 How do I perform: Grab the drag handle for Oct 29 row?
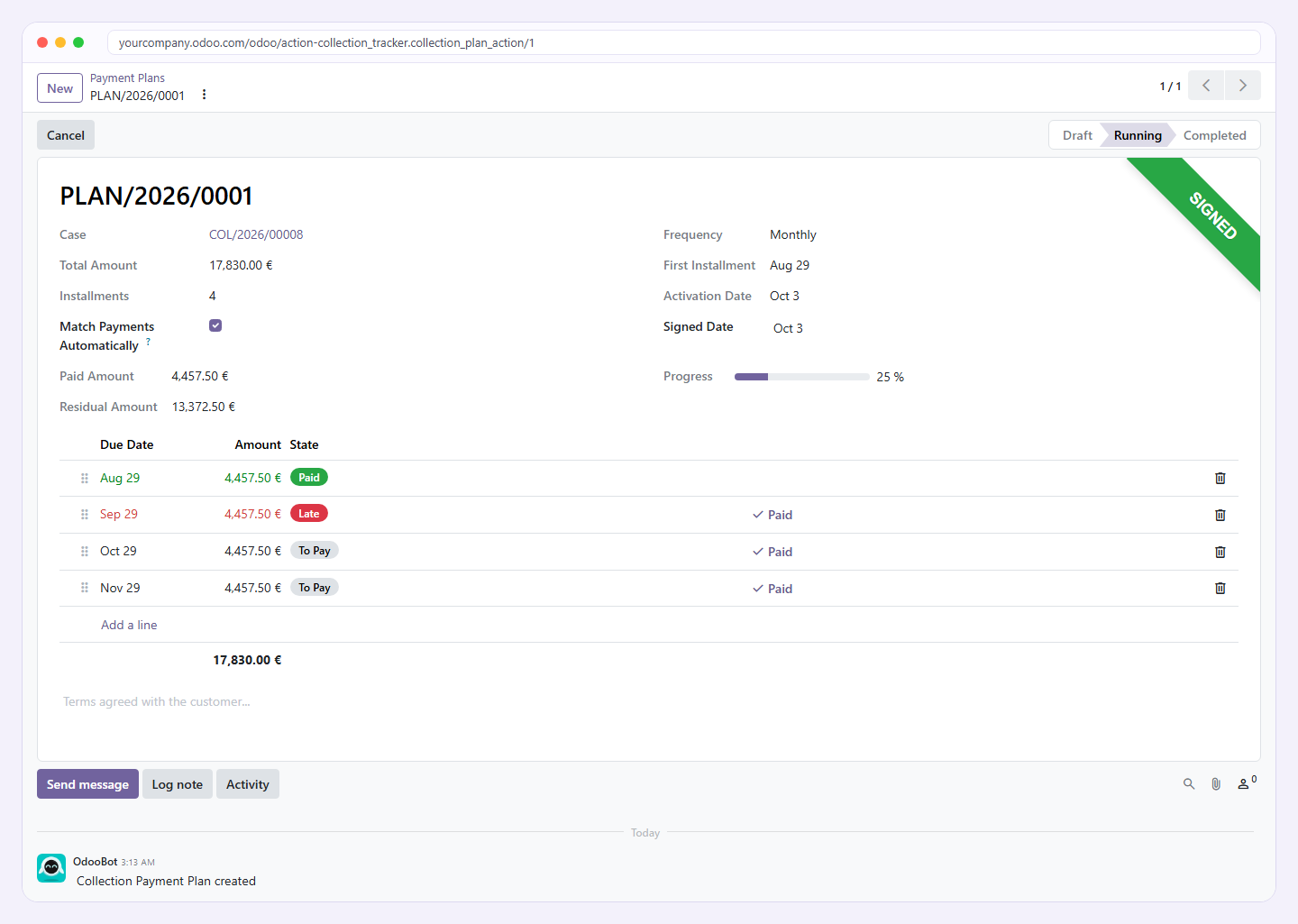(x=85, y=552)
